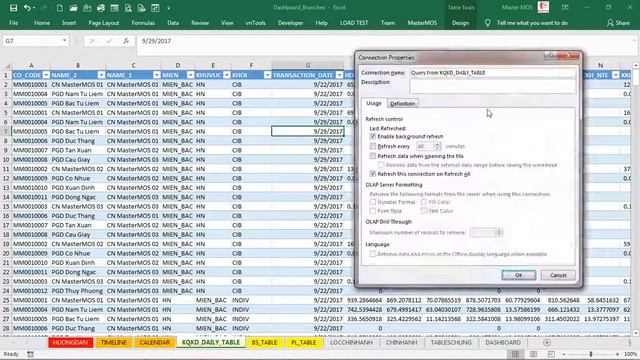
Task: Click the enter checkmark icon beside formula bar
Action: pyautogui.click(x=109, y=41)
